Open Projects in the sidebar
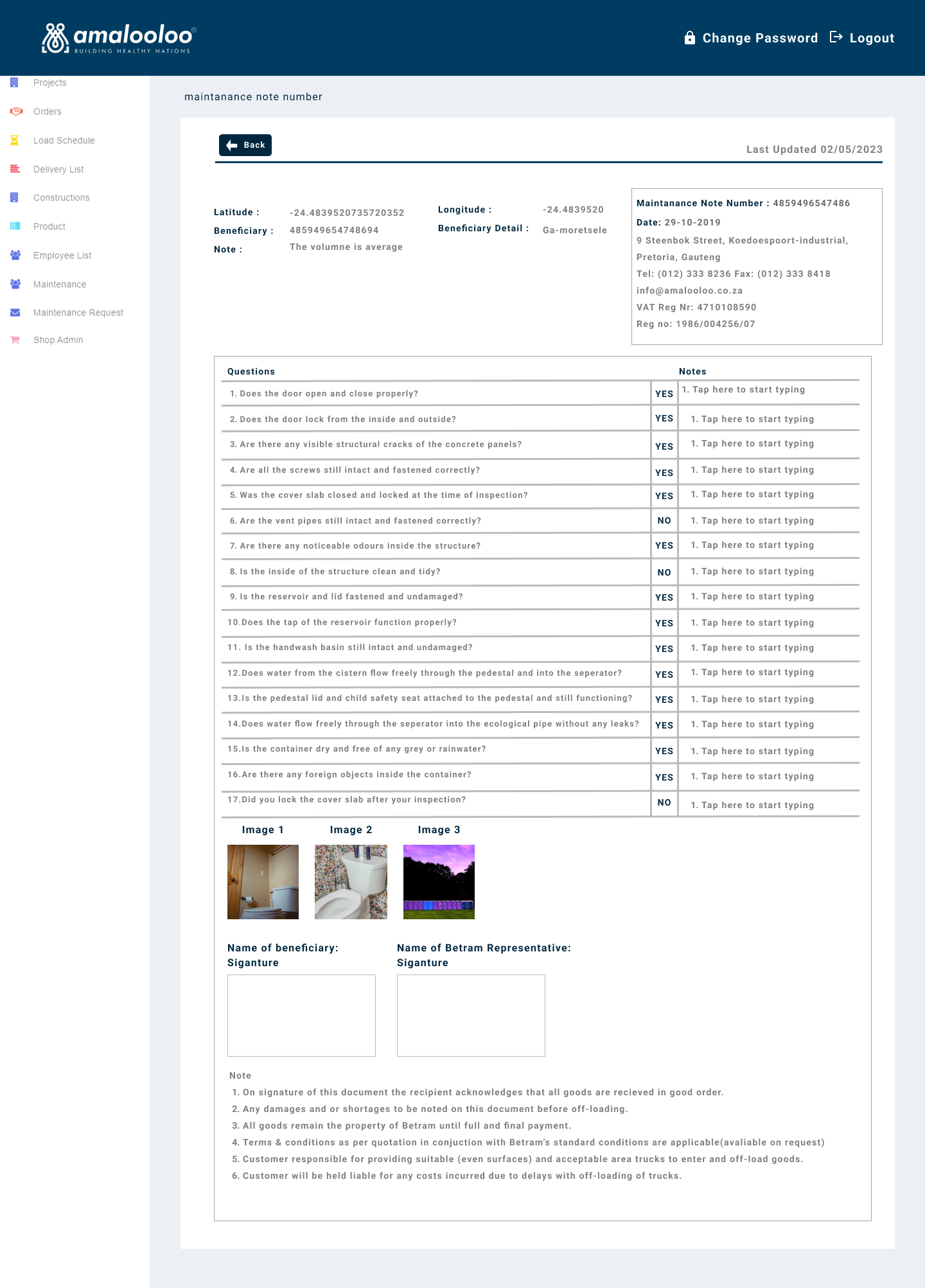The width and height of the screenshot is (925, 1288). (50, 82)
